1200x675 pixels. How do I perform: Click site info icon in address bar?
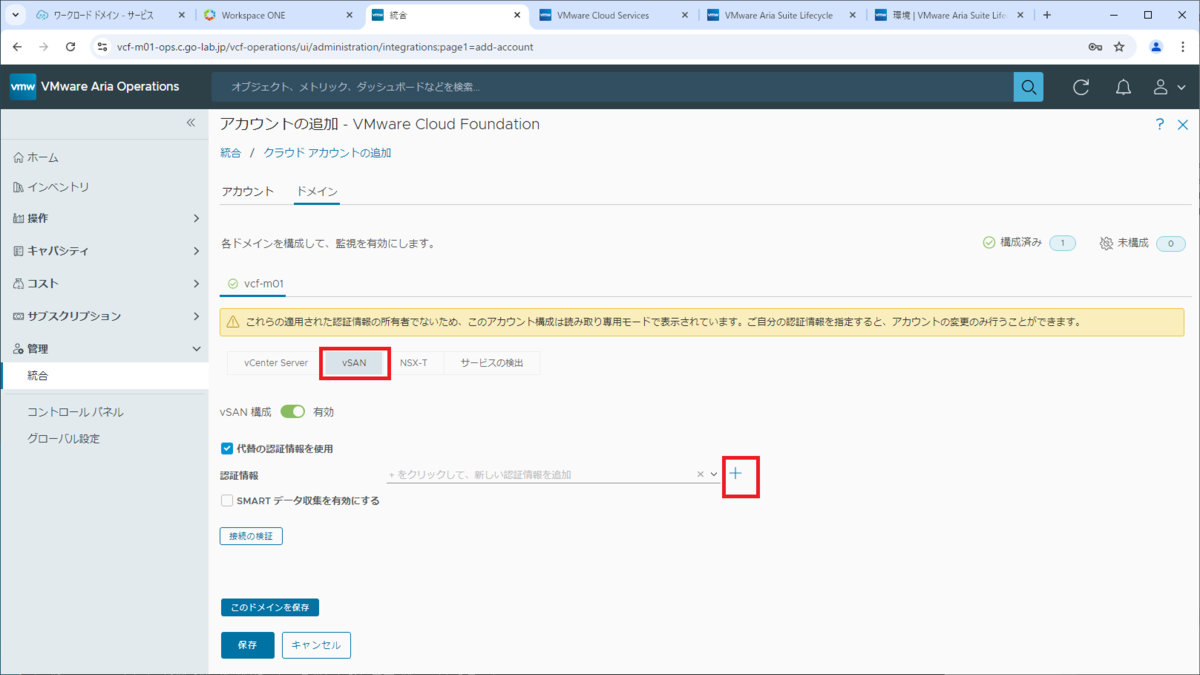pyautogui.click(x=102, y=46)
